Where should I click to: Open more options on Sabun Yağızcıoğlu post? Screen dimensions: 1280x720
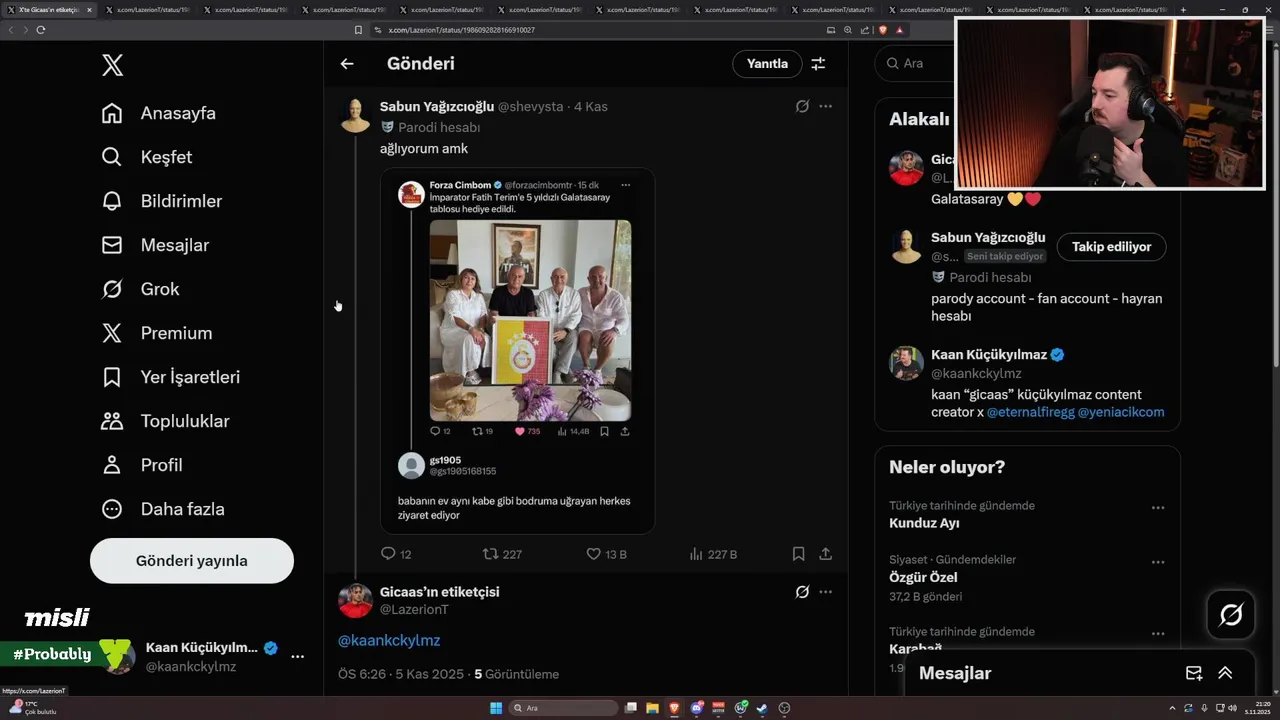click(x=825, y=106)
